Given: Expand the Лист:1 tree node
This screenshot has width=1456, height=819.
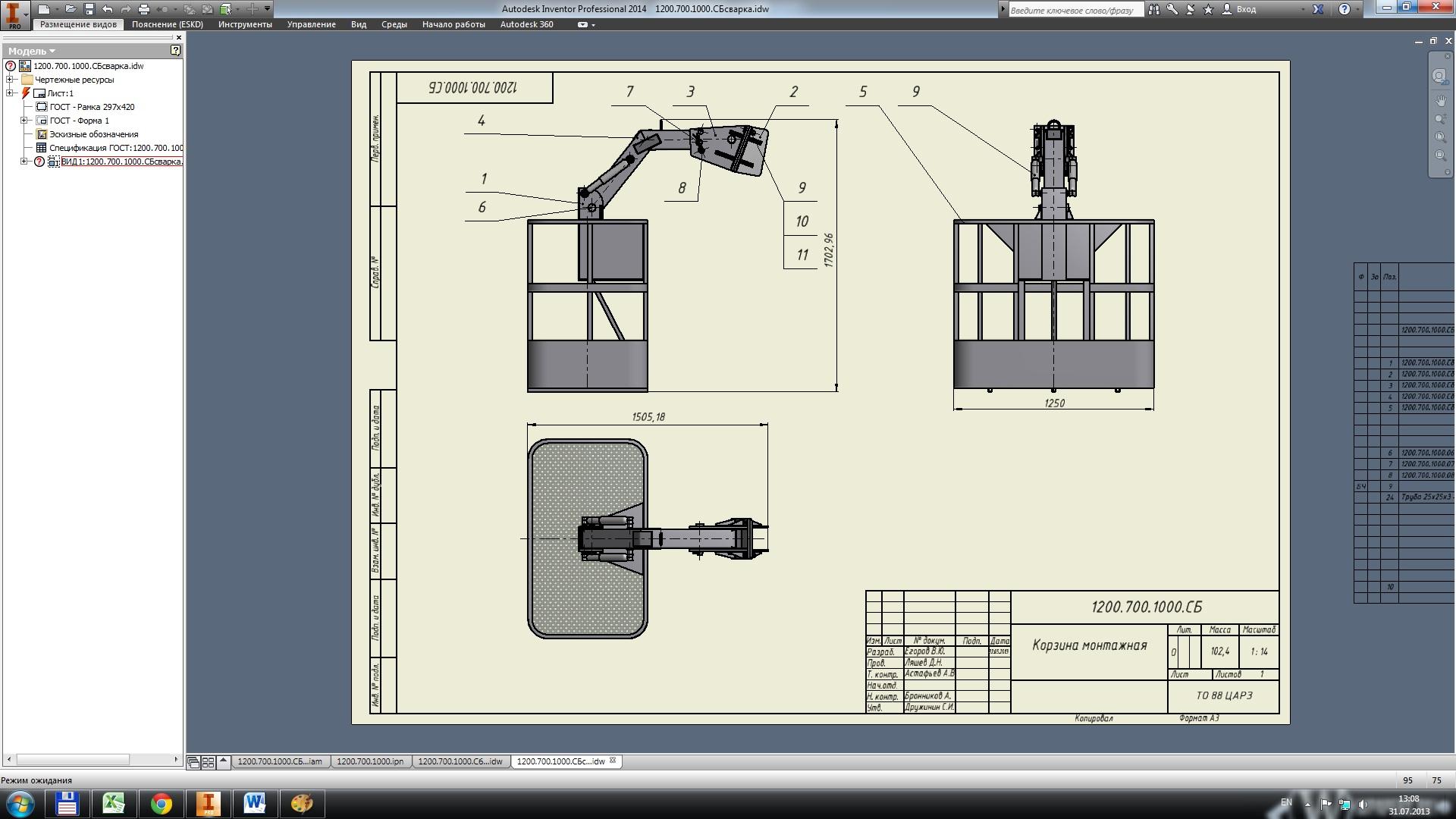Looking at the screenshot, I should 10,93.
